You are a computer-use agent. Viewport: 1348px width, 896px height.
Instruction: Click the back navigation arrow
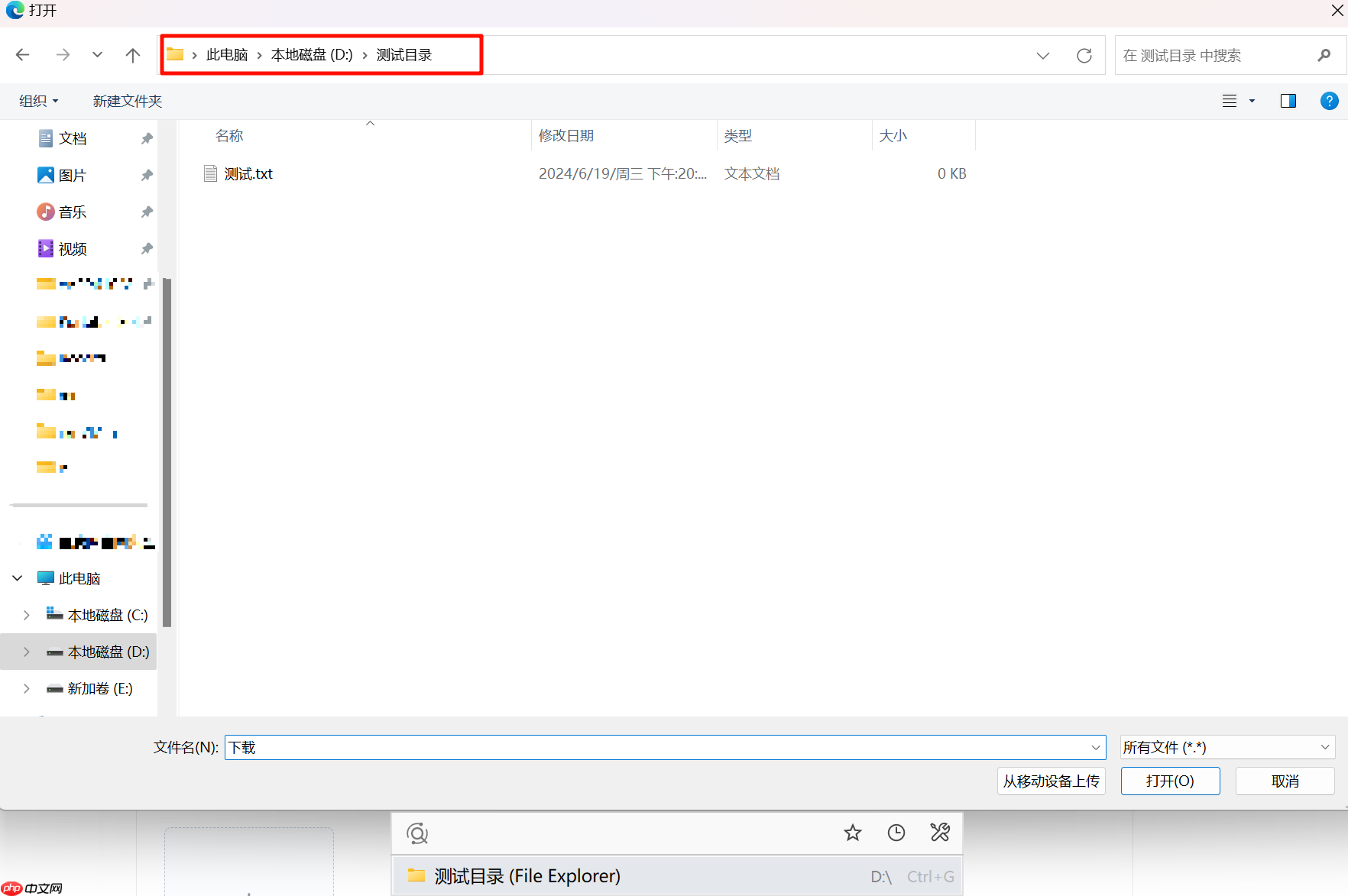coord(22,54)
